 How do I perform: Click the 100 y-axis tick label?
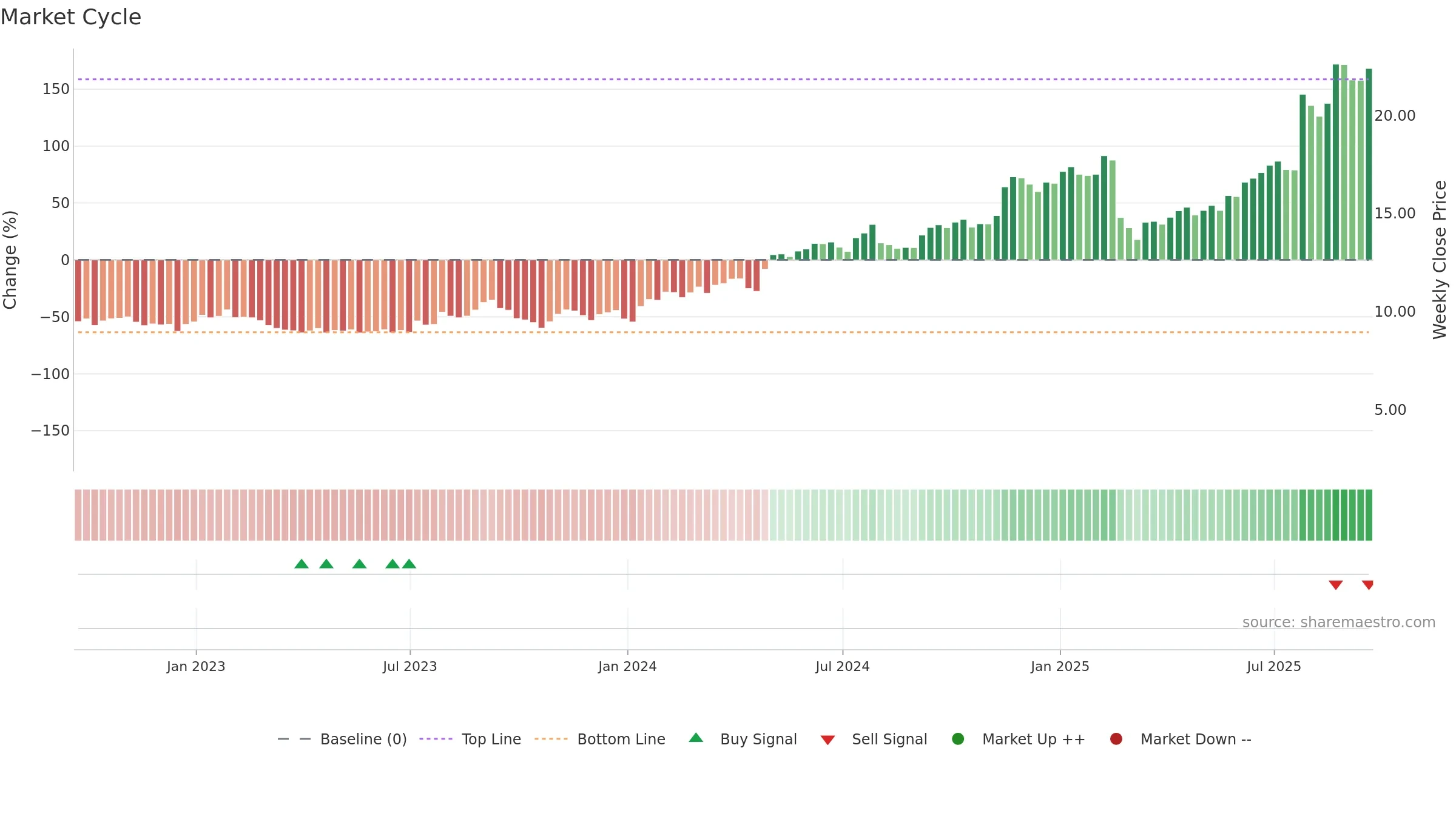tap(56, 146)
